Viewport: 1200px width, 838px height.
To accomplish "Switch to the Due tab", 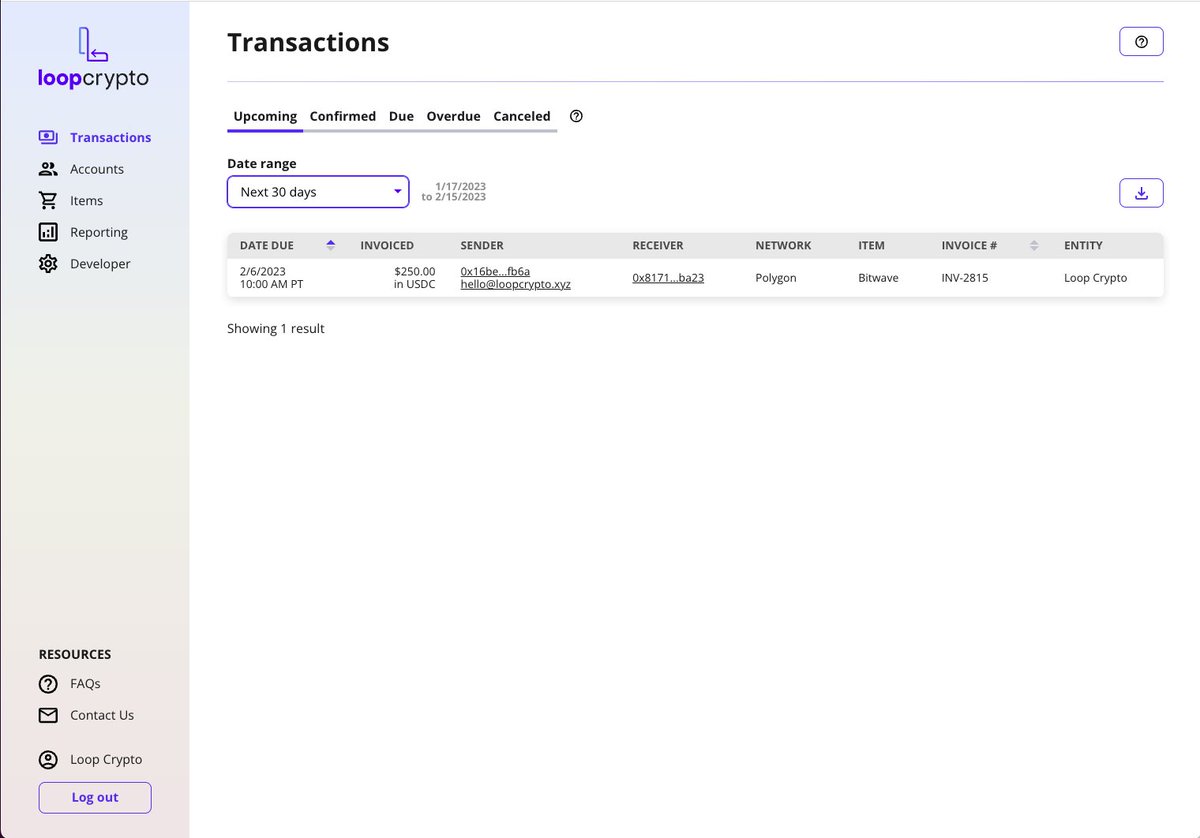I will [401, 116].
